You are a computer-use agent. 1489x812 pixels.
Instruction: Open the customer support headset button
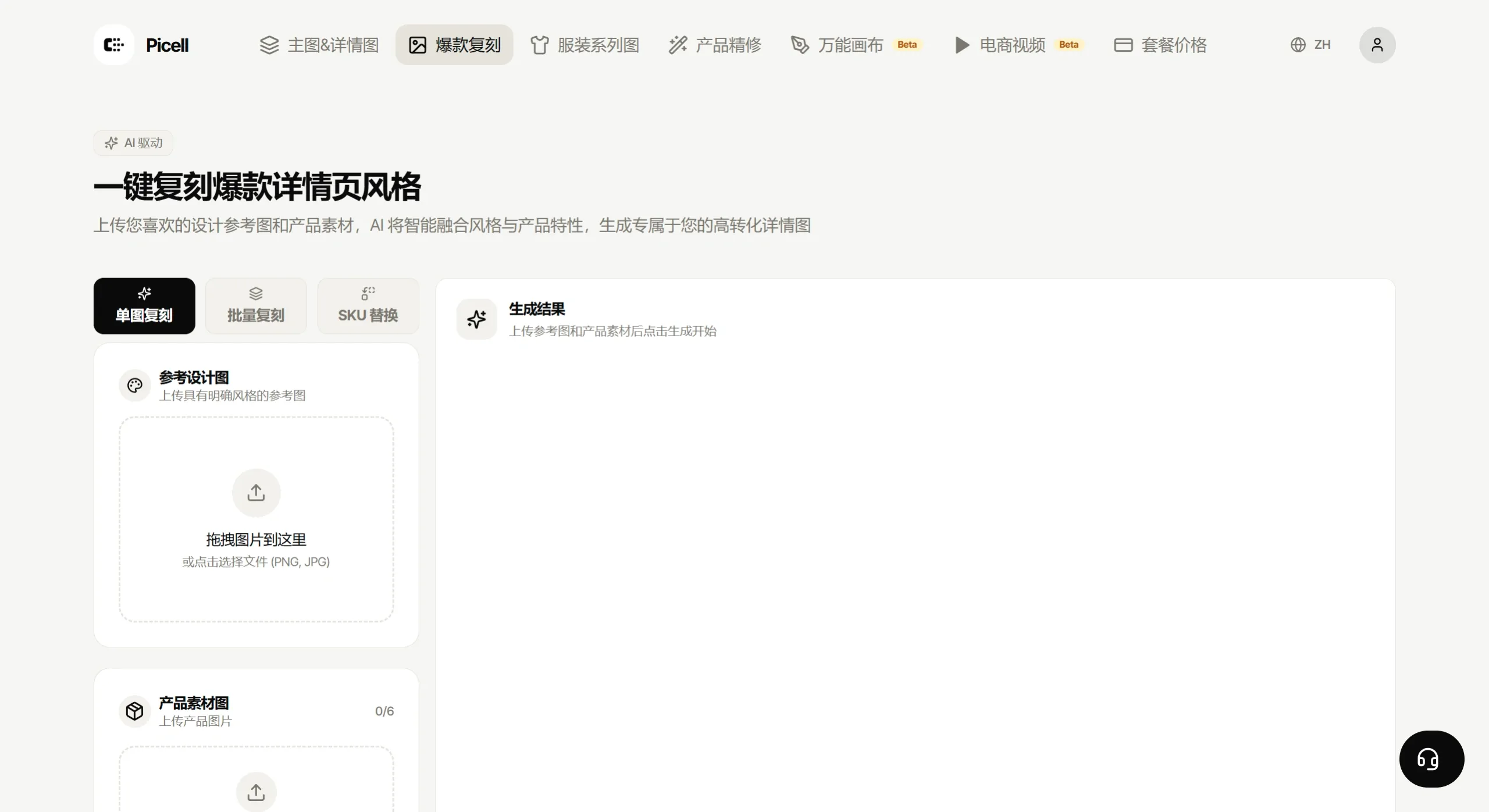coord(1431,759)
